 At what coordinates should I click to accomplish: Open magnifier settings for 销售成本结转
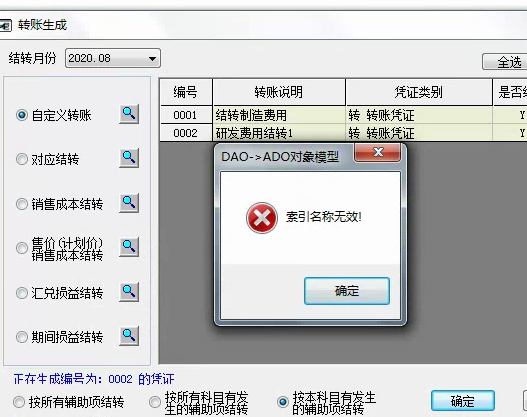pos(129,203)
